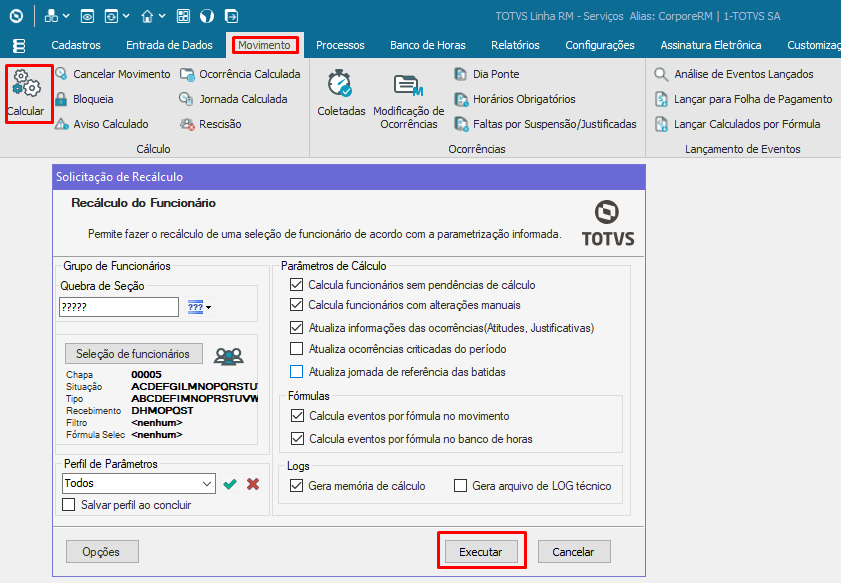Click the Tipo value ABCDEFIMNOPRSTUVW
Screen dimensions: 841x583
194,398
